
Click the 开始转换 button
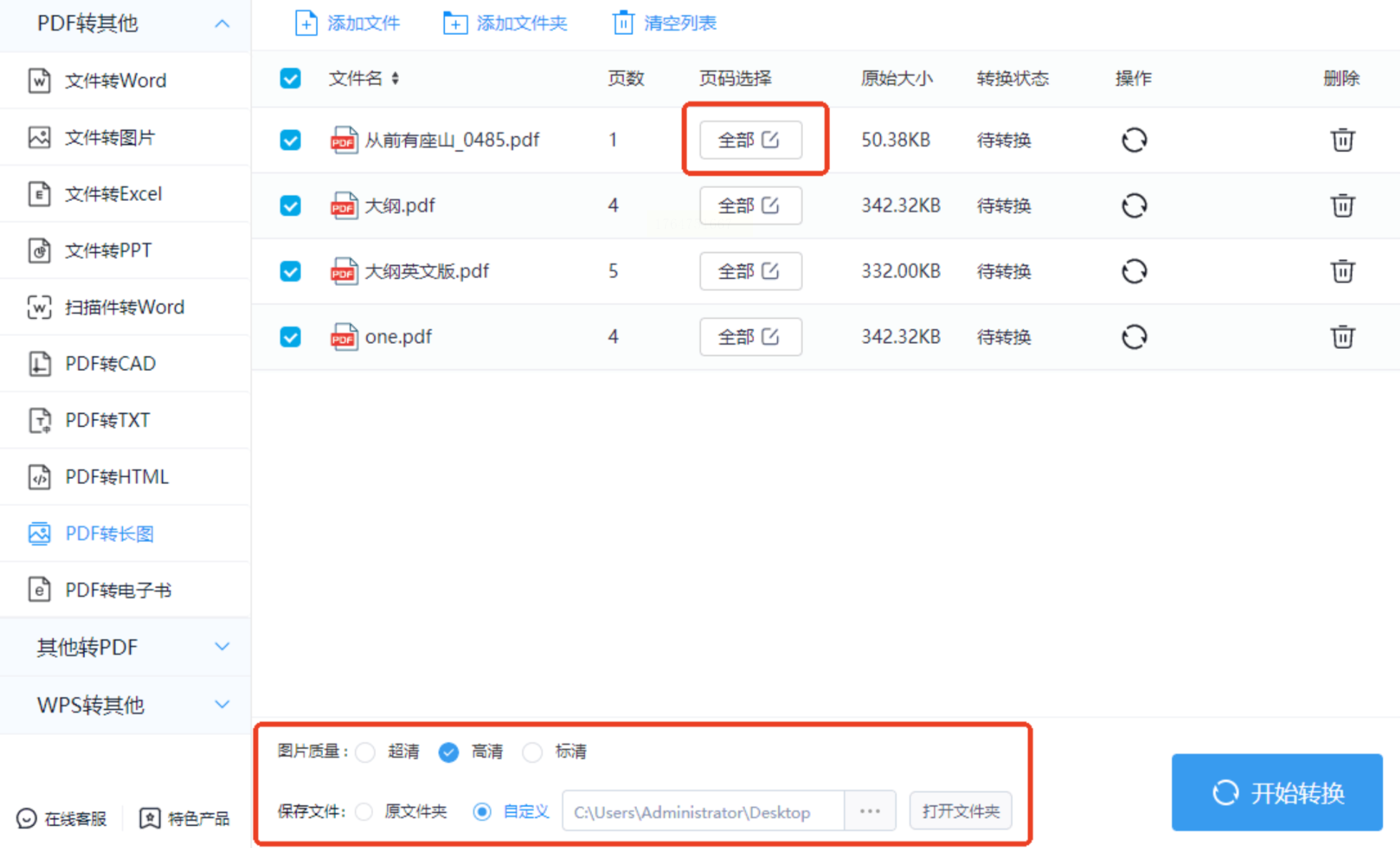click(1276, 792)
